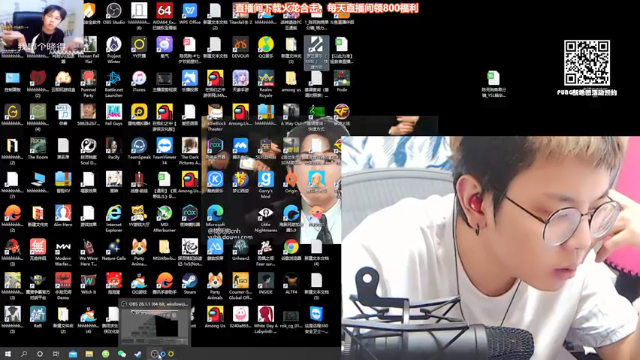Click the White Day A Labyrinth icon
This screenshot has height=360, width=640.
266,320
